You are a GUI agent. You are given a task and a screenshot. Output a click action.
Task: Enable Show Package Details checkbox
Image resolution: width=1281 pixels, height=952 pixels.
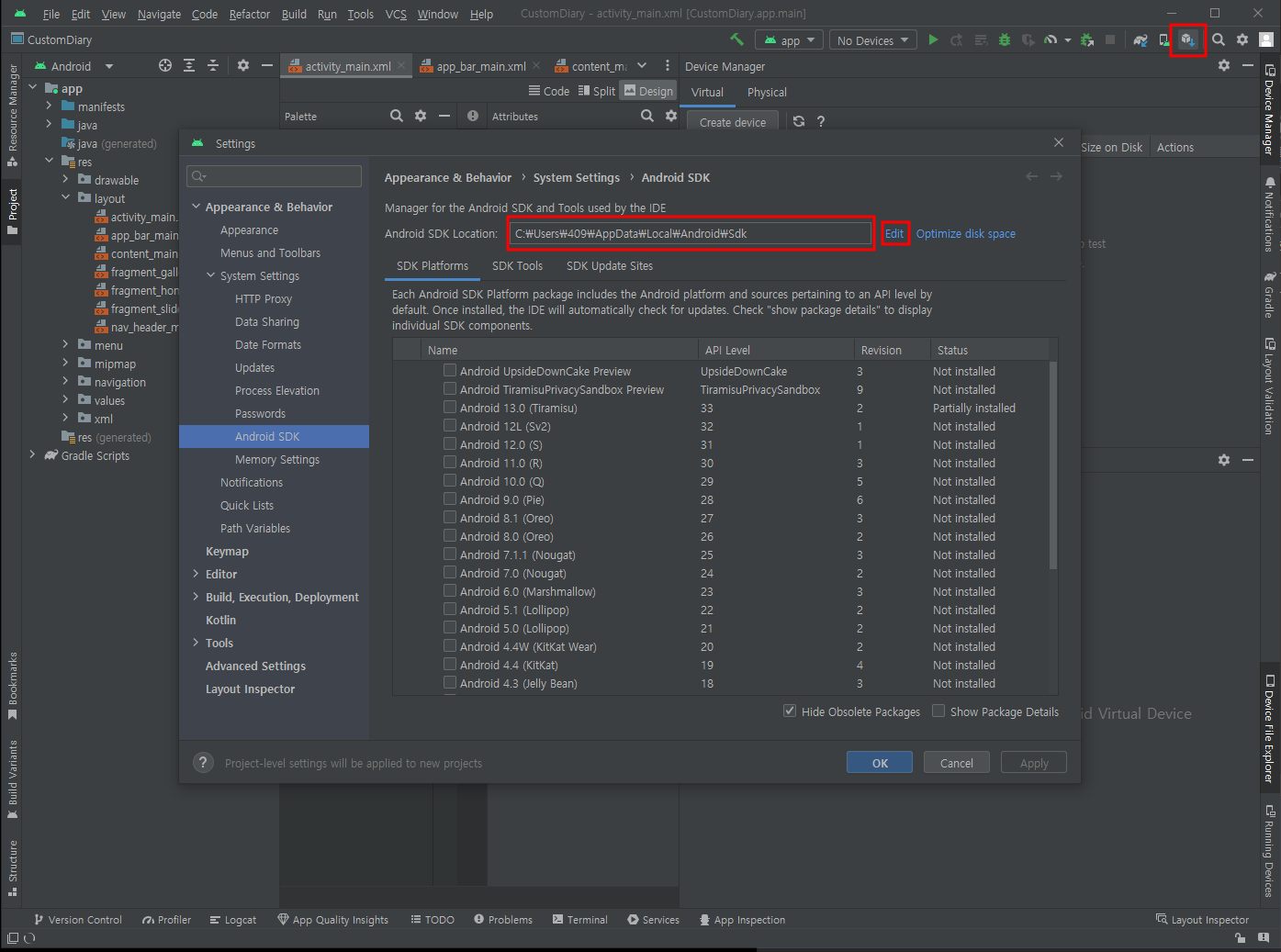(x=938, y=711)
